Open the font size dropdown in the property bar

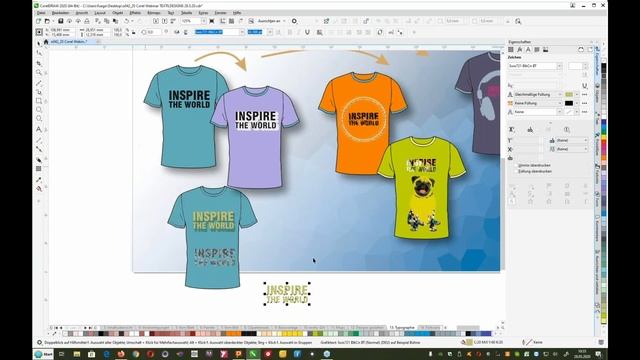[x=270, y=32]
